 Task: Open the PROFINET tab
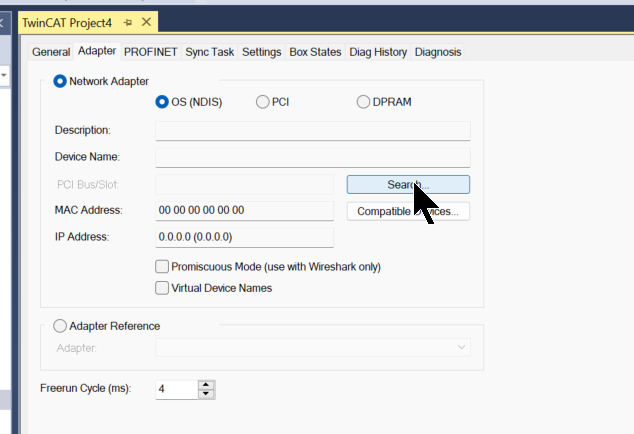(150, 52)
